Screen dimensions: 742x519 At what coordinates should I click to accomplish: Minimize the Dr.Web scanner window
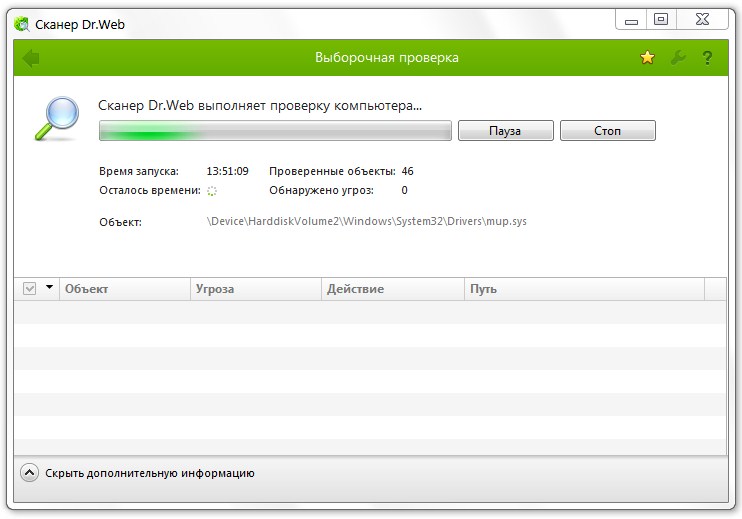pos(631,20)
